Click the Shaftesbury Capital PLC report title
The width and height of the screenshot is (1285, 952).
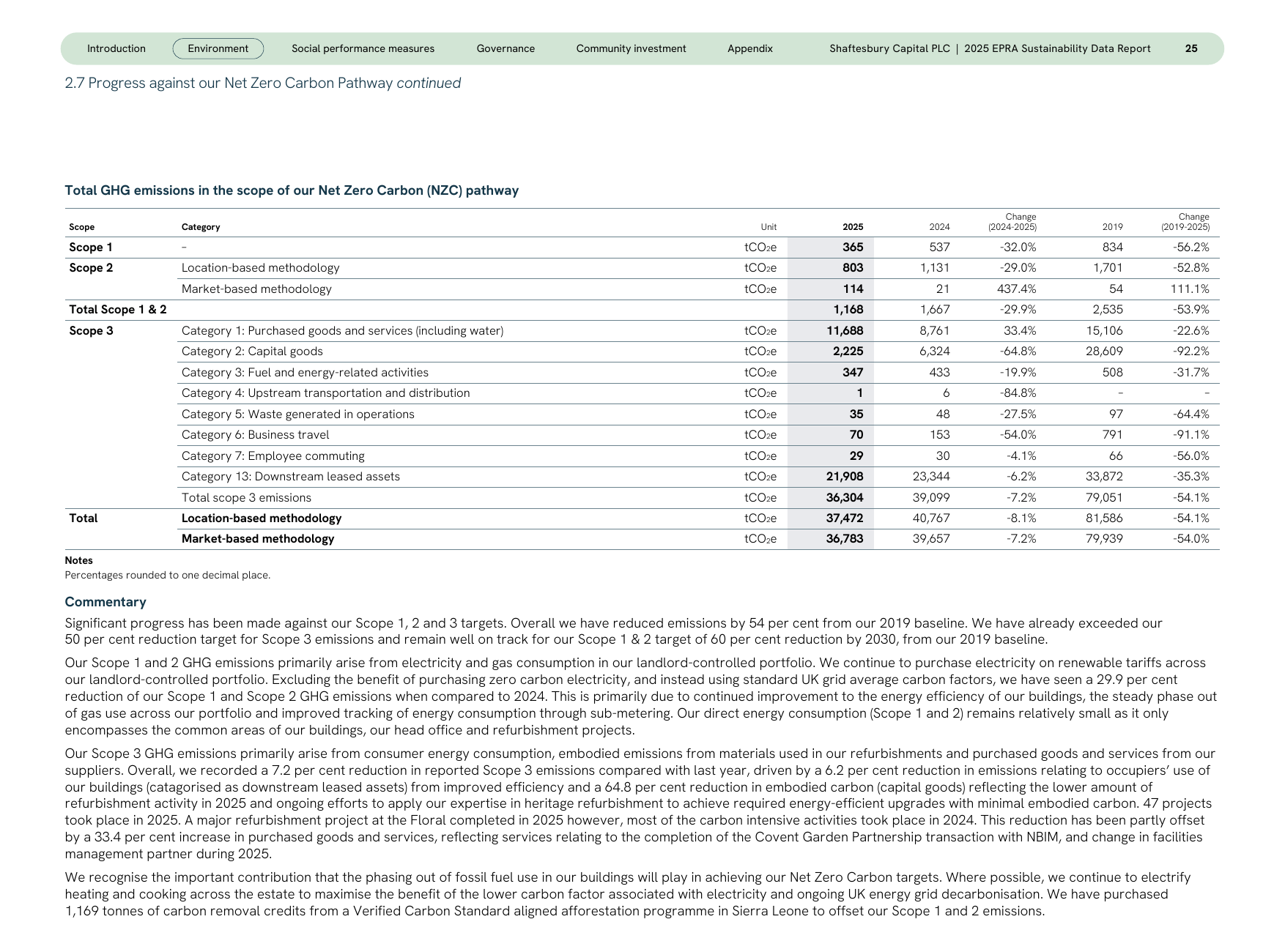(x=990, y=48)
